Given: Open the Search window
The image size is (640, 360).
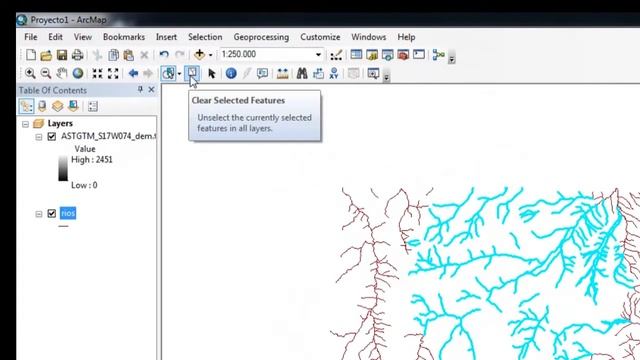Looking at the screenshot, I should coord(387,55).
